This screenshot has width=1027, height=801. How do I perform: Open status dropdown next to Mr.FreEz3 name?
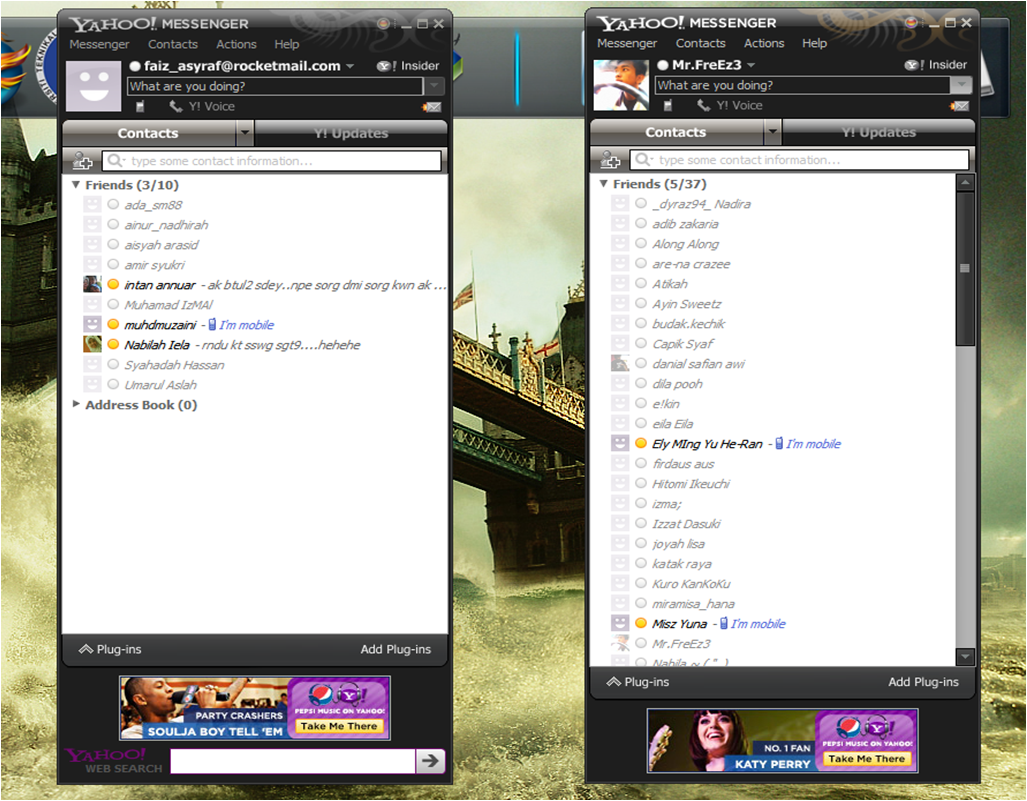tap(751, 65)
